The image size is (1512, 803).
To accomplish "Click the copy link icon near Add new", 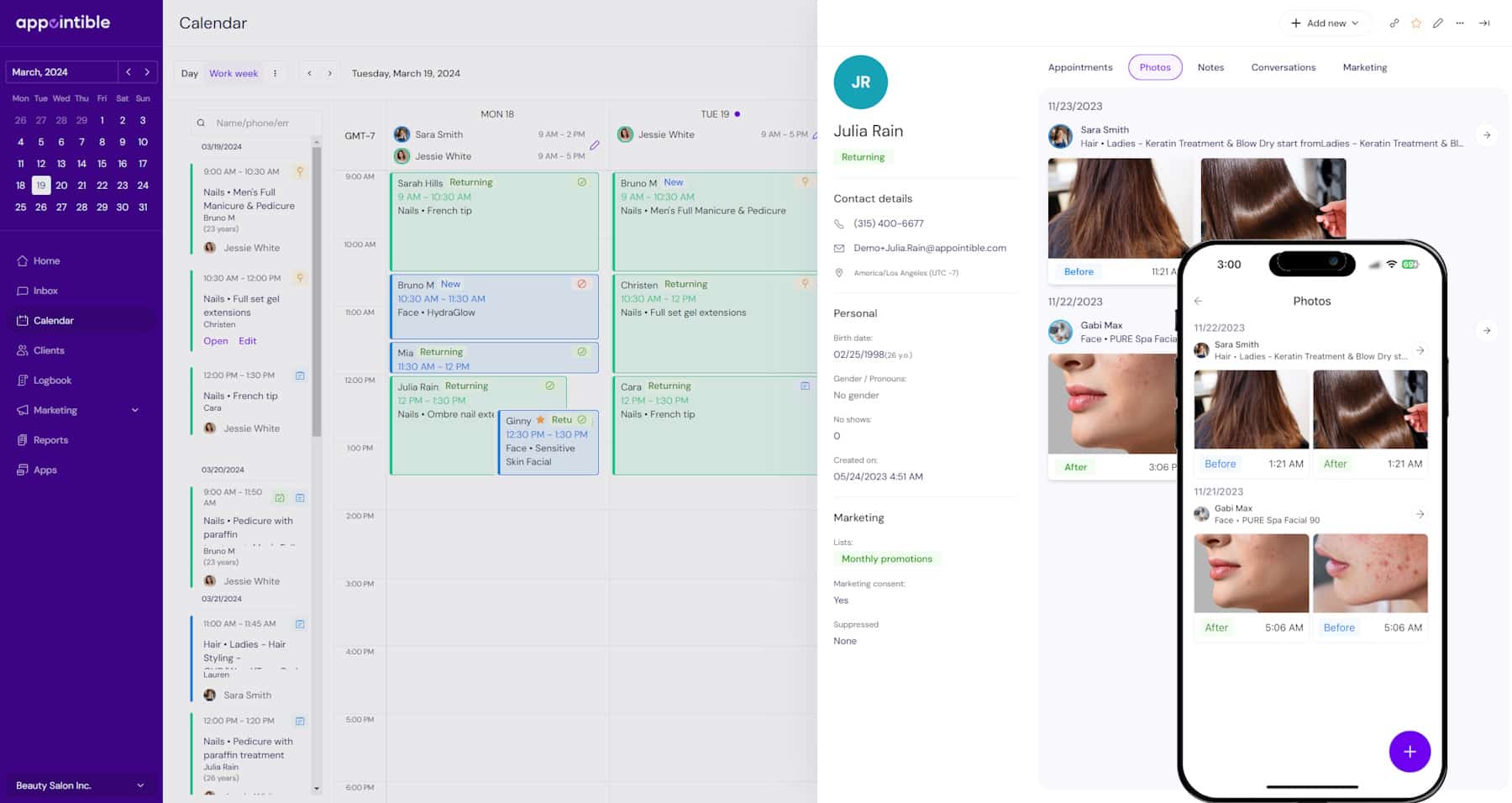I will pyautogui.click(x=1394, y=24).
